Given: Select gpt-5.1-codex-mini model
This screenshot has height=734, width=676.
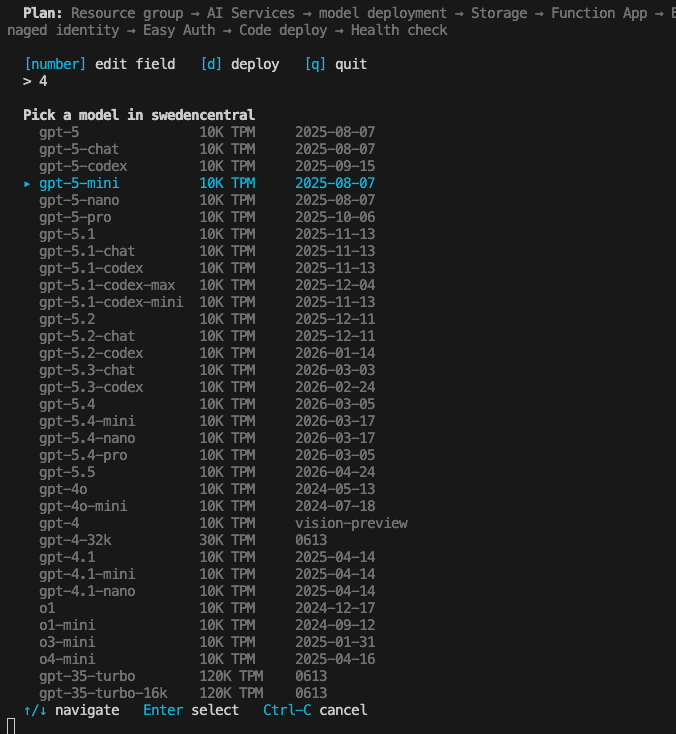Looking at the screenshot, I should pos(207,302).
